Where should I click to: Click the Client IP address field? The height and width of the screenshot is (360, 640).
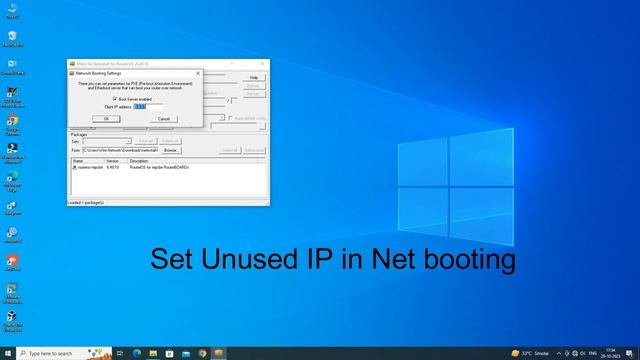(x=149, y=107)
